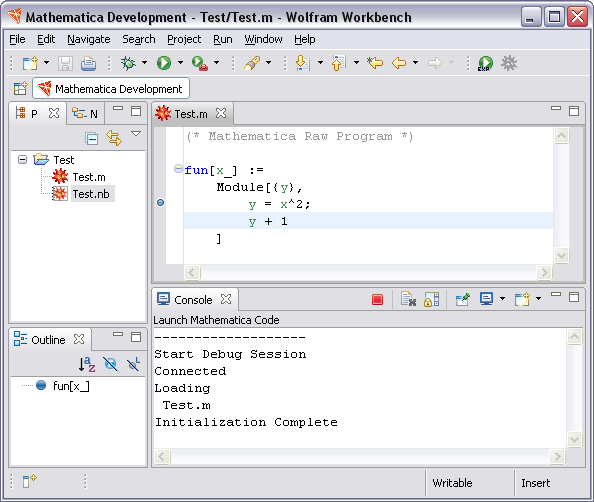Click the gray gear toolbar icon
This screenshot has height=502, width=594.
[x=509, y=63]
